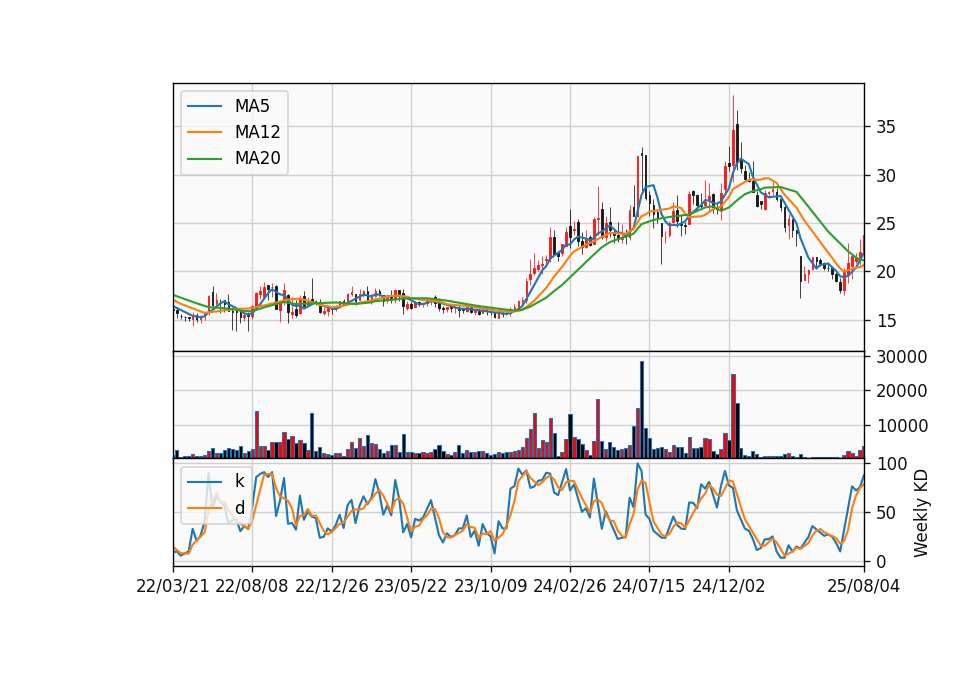
Task: Click the MA12 legend label
Action: pos(257,132)
